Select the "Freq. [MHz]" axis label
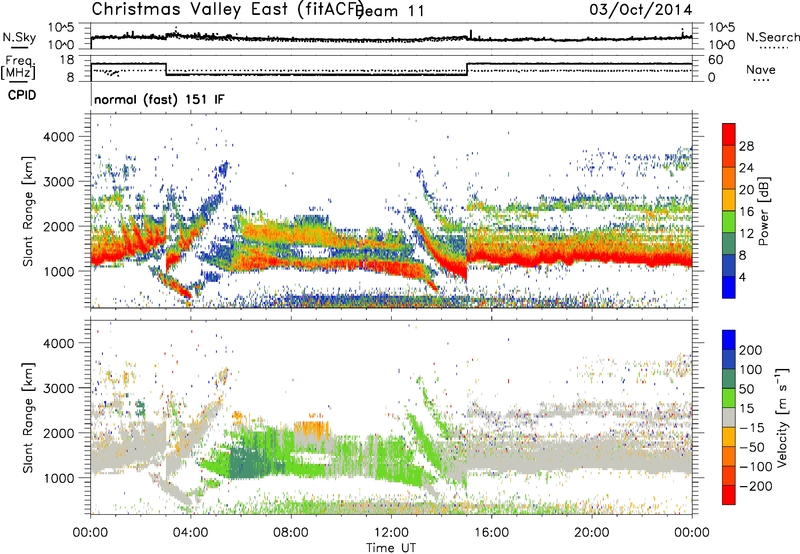 (18, 67)
